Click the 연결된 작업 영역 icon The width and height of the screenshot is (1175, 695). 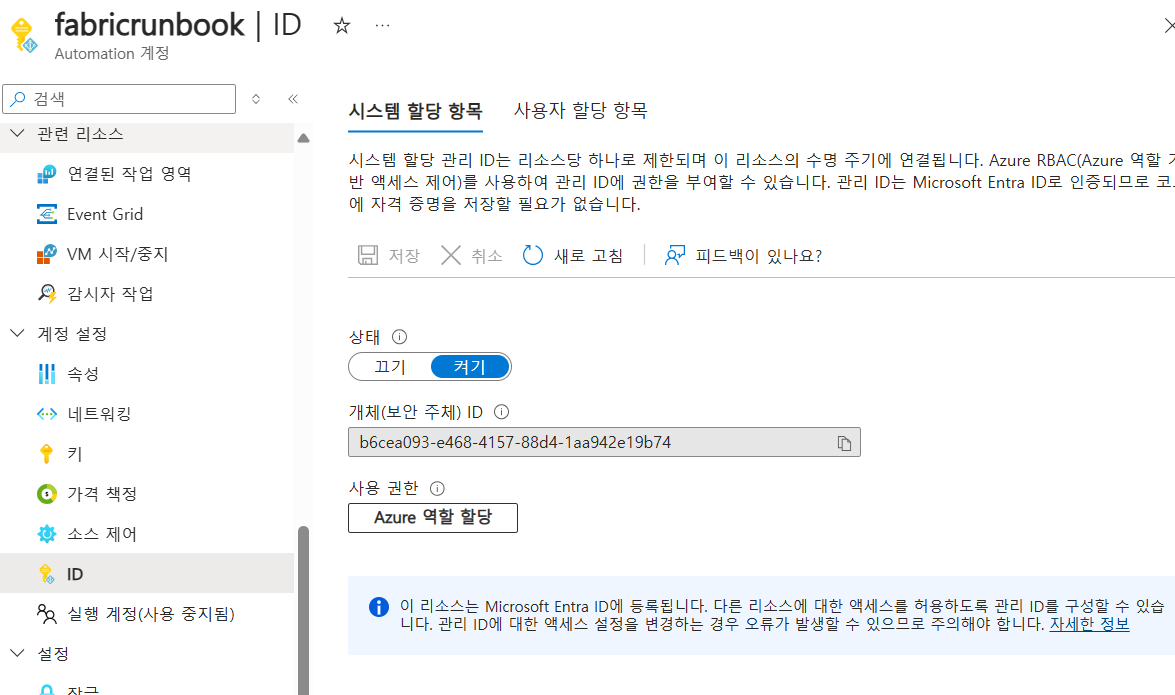pos(46,175)
